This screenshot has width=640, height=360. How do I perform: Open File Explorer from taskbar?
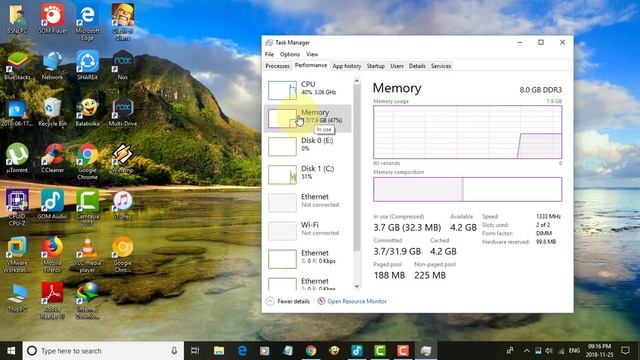(219, 351)
